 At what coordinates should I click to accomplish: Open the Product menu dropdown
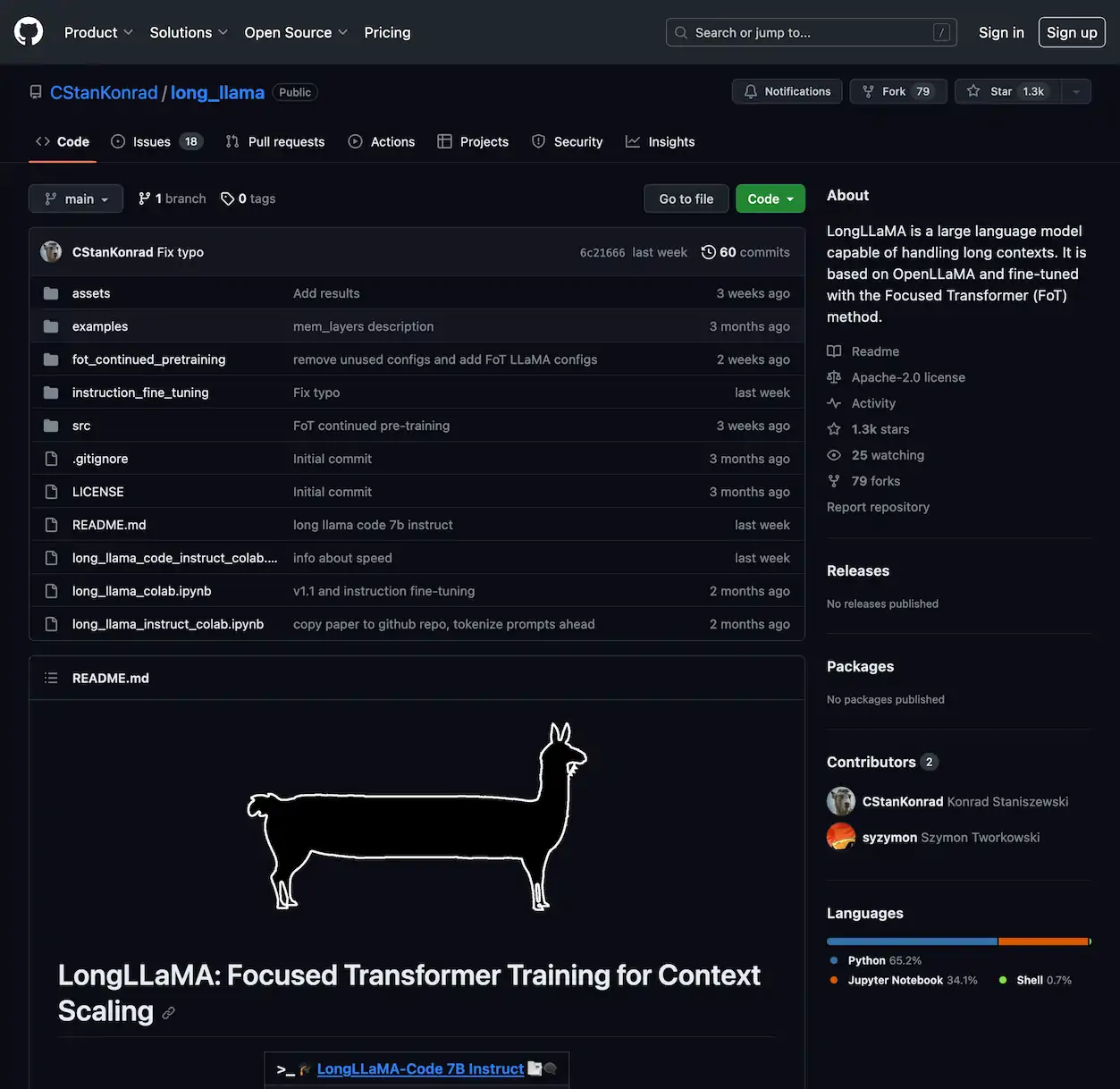97,31
